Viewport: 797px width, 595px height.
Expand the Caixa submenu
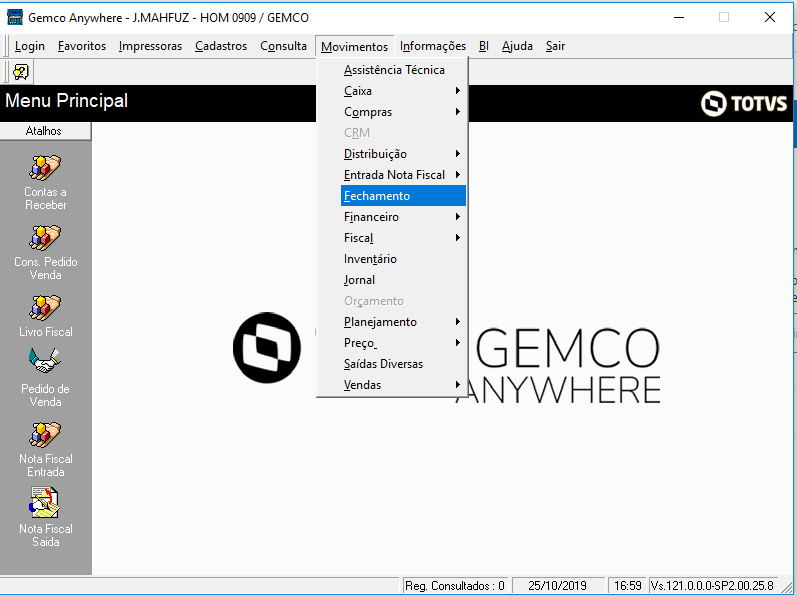(403, 91)
